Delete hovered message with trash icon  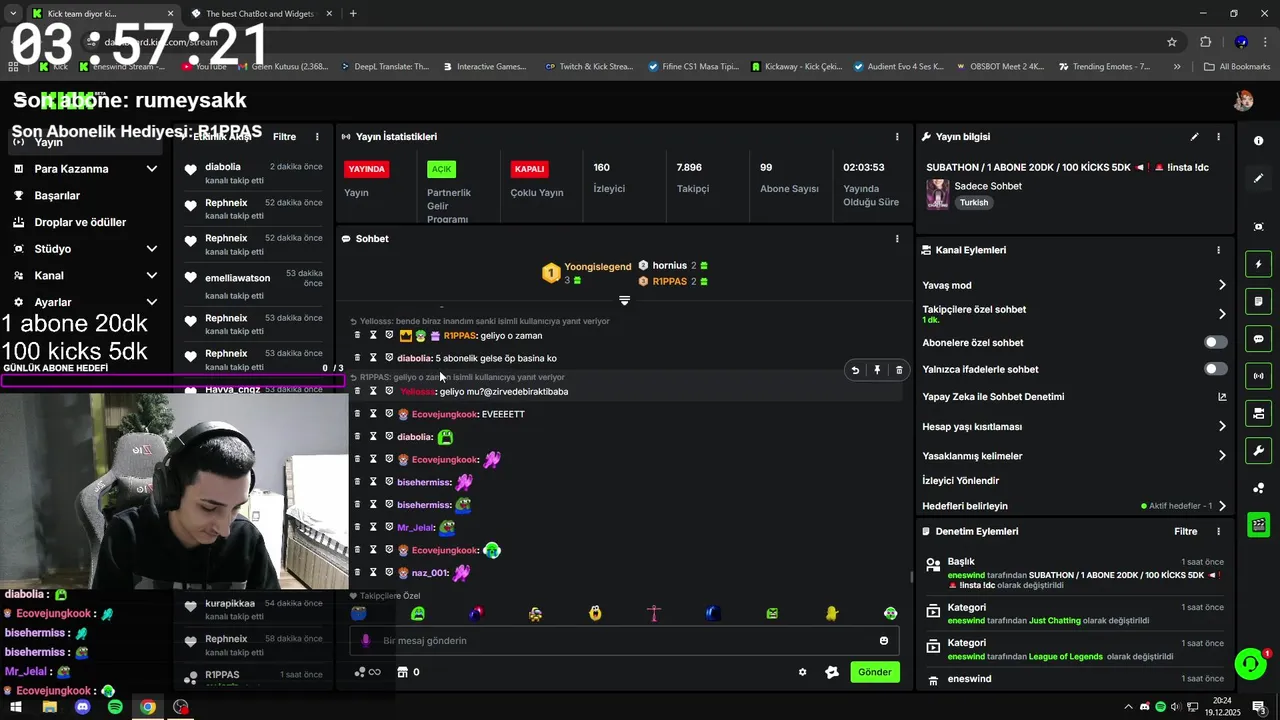(x=899, y=370)
